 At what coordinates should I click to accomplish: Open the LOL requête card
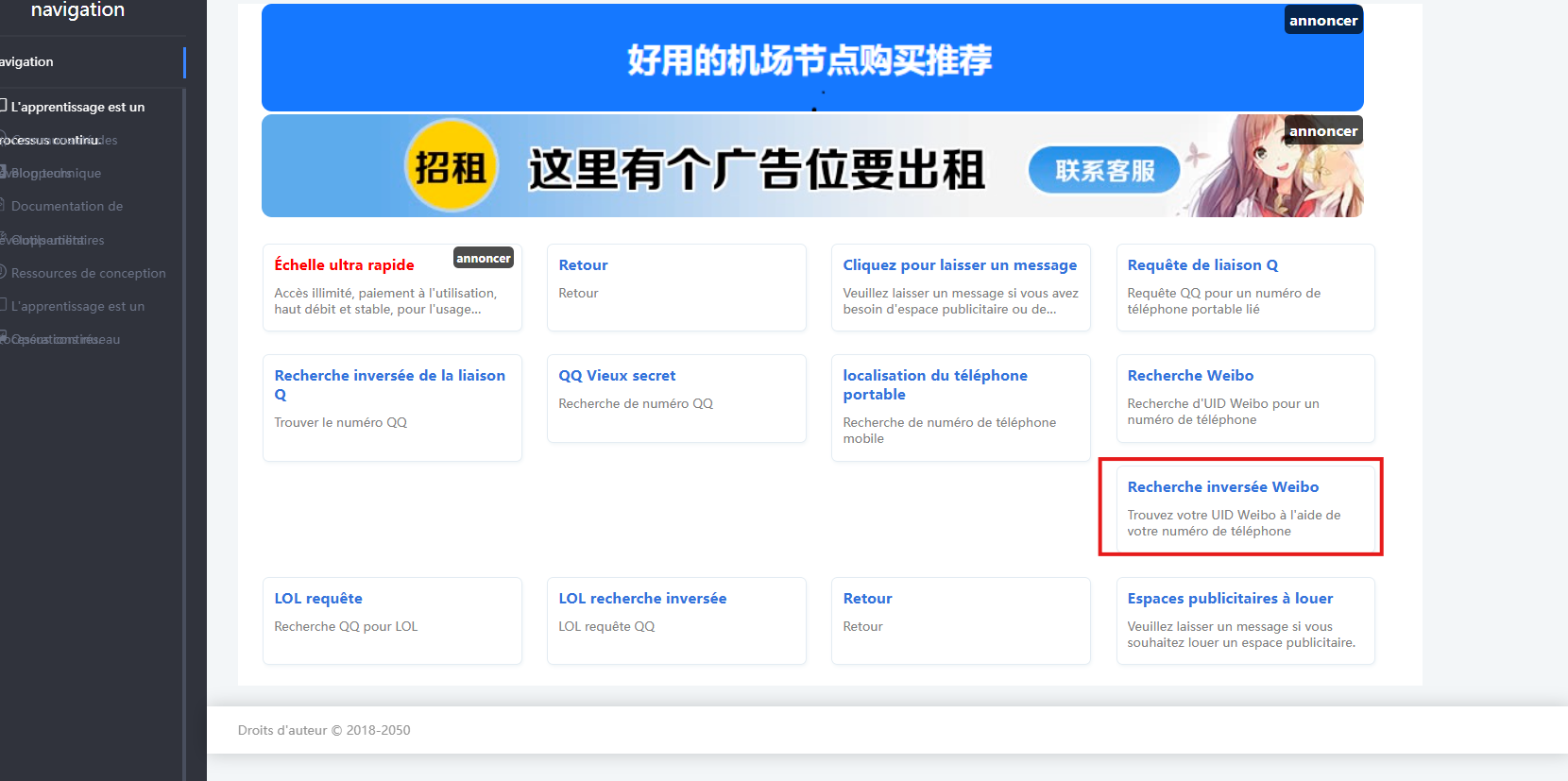click(318, 599)
